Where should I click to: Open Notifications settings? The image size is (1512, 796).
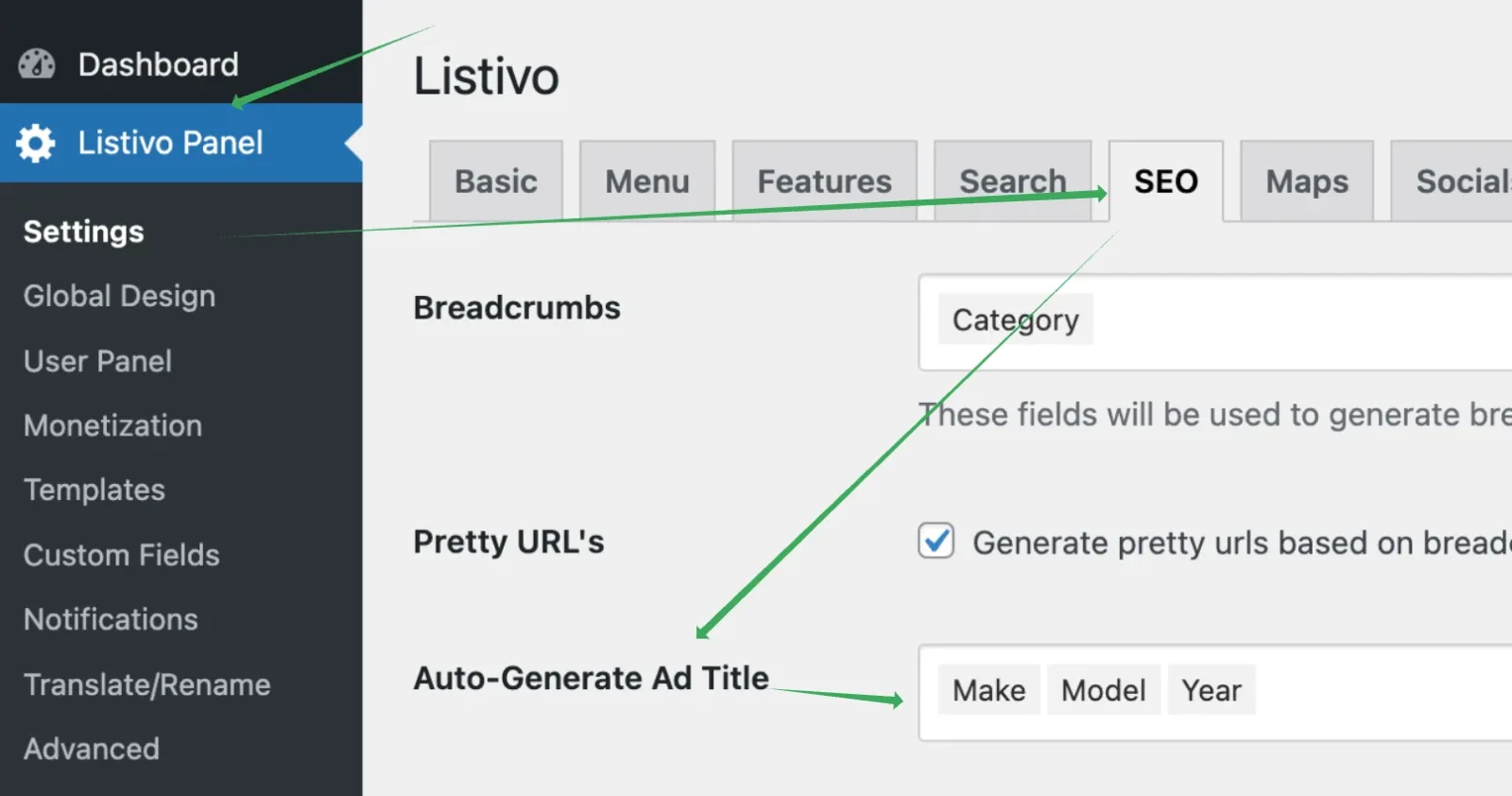[111, 619]
